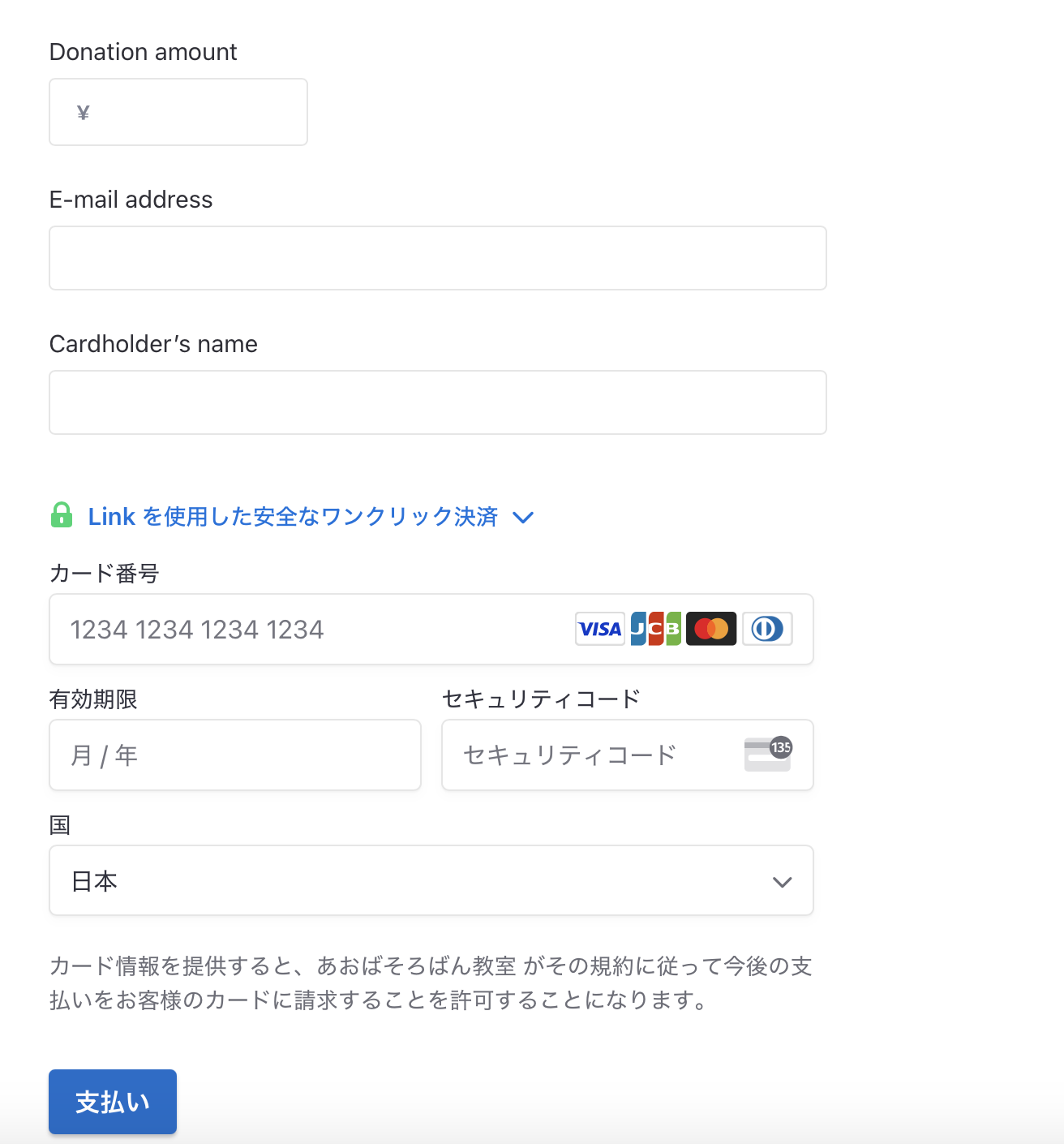Click the card authorization terms paragraph
This screenshot has height=1144, width=1064.
click(431, 983)
